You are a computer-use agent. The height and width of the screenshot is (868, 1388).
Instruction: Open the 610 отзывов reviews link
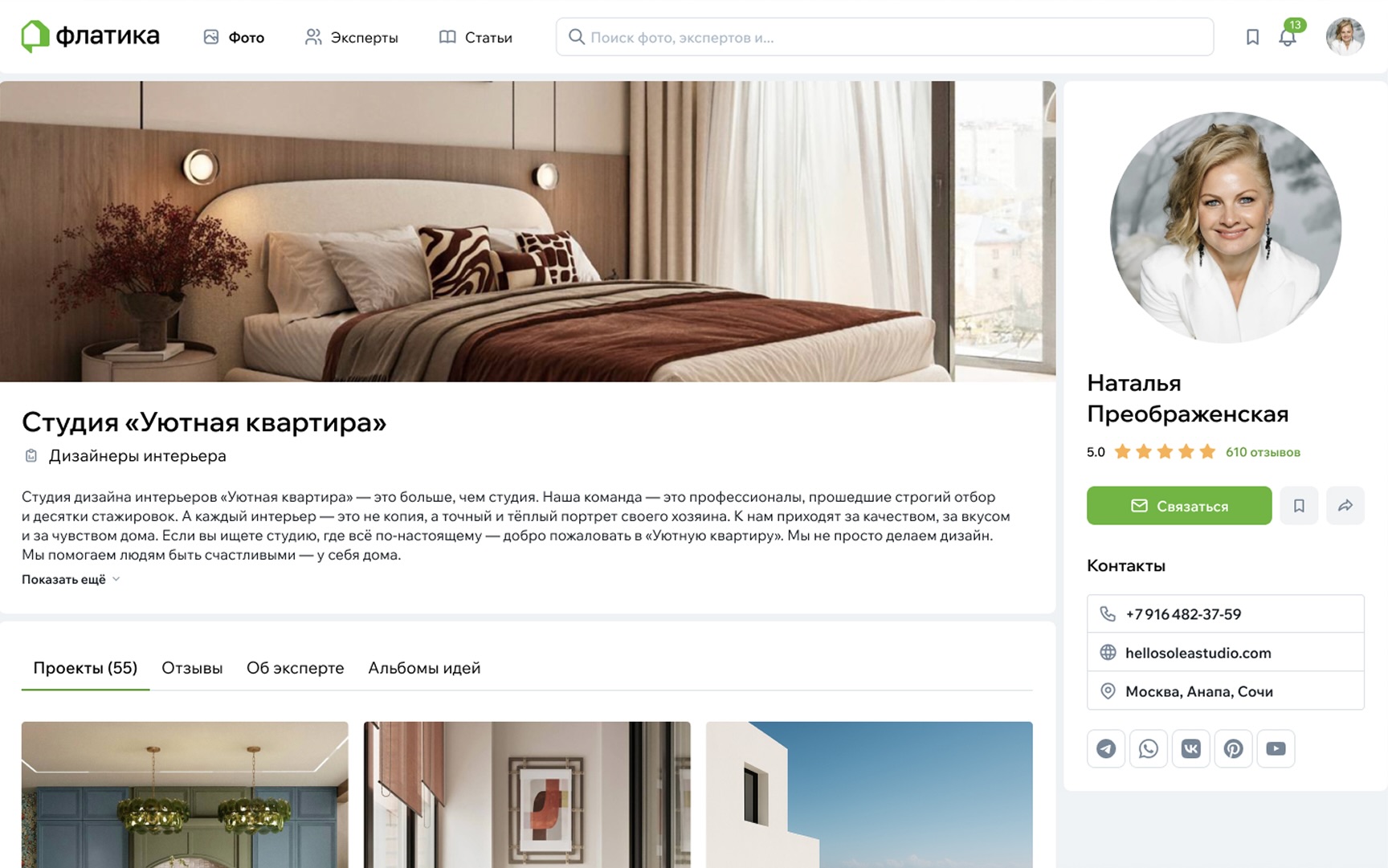(1263, 452)
